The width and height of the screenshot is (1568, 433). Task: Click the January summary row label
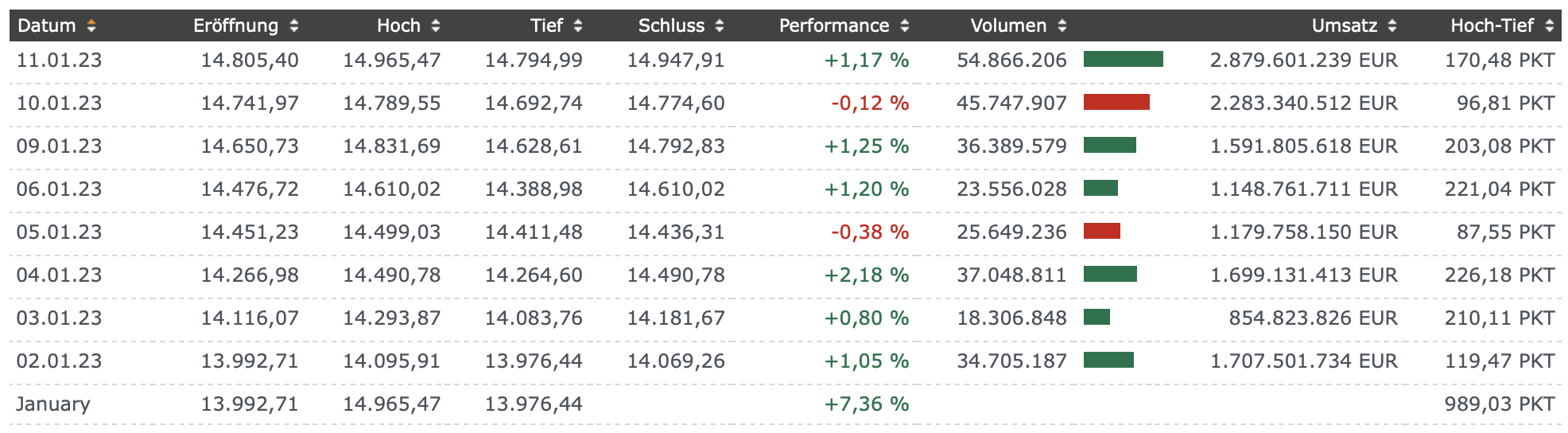point(53,404)
